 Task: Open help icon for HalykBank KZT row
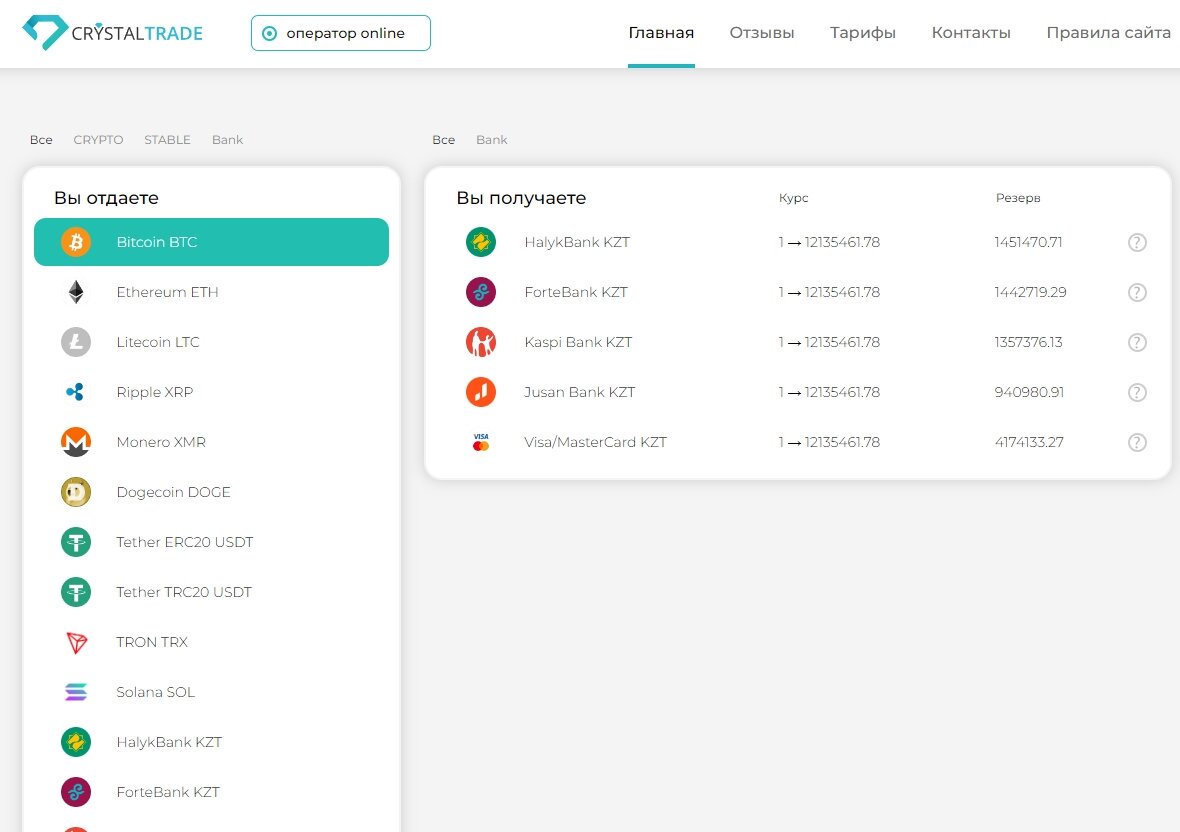pyautogui.click(x=1137, y=242)
